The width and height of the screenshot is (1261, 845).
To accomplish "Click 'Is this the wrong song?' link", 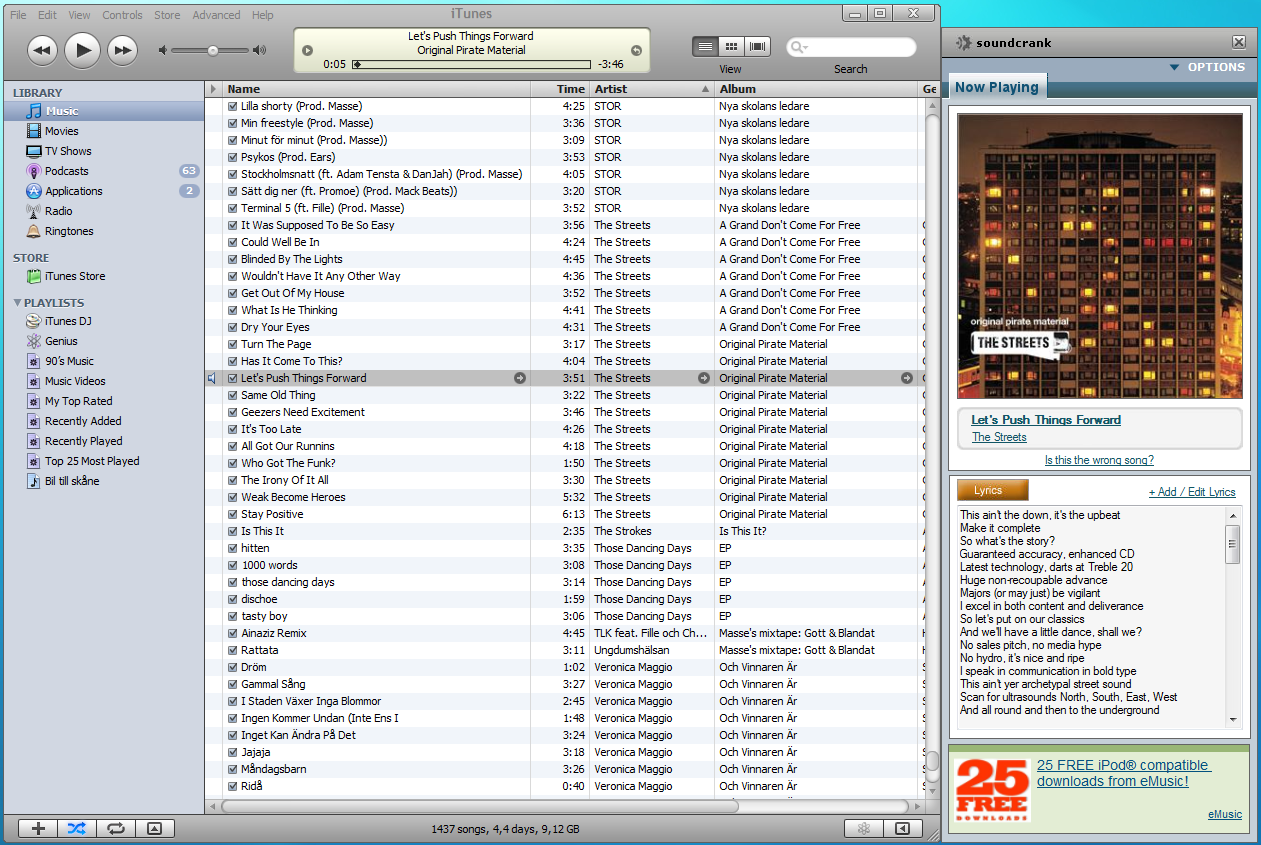I will tap(1099, 460).
